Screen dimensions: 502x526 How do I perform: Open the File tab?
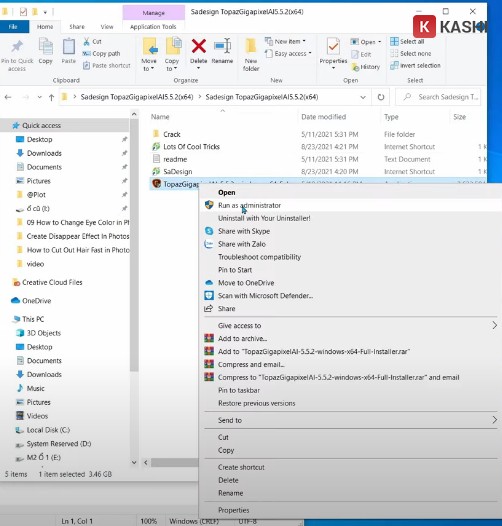coord(14,27)
